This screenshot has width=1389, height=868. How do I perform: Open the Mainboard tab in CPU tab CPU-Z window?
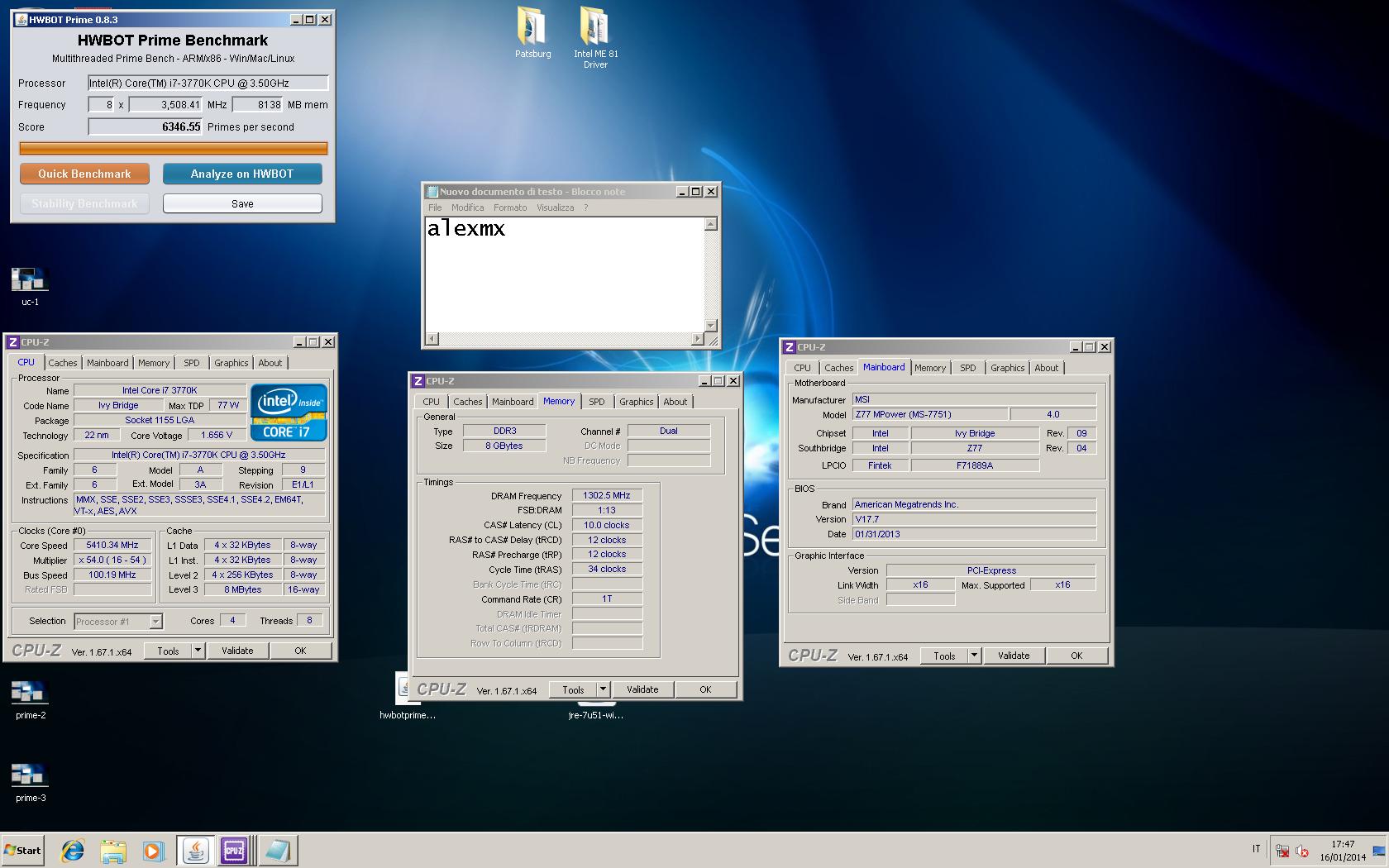(x=107, y=363)
